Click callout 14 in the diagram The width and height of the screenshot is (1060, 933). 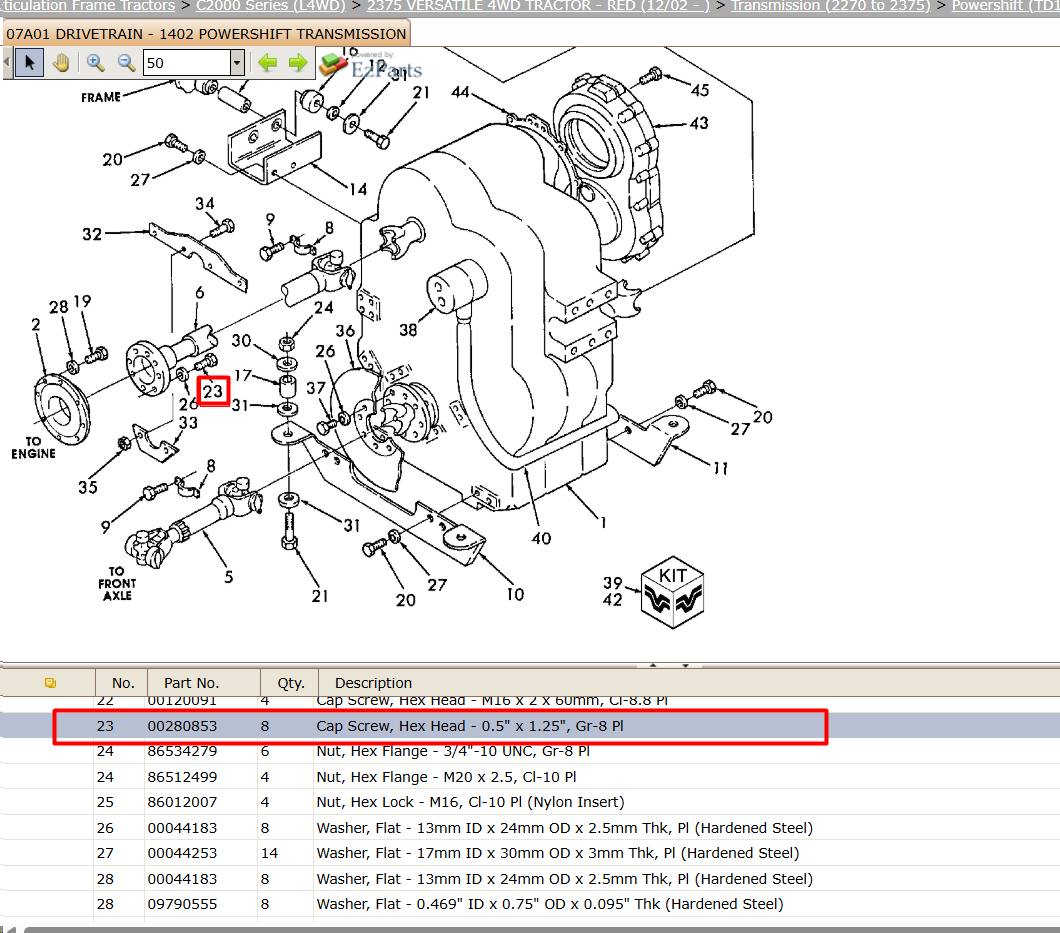coord(358,189)
